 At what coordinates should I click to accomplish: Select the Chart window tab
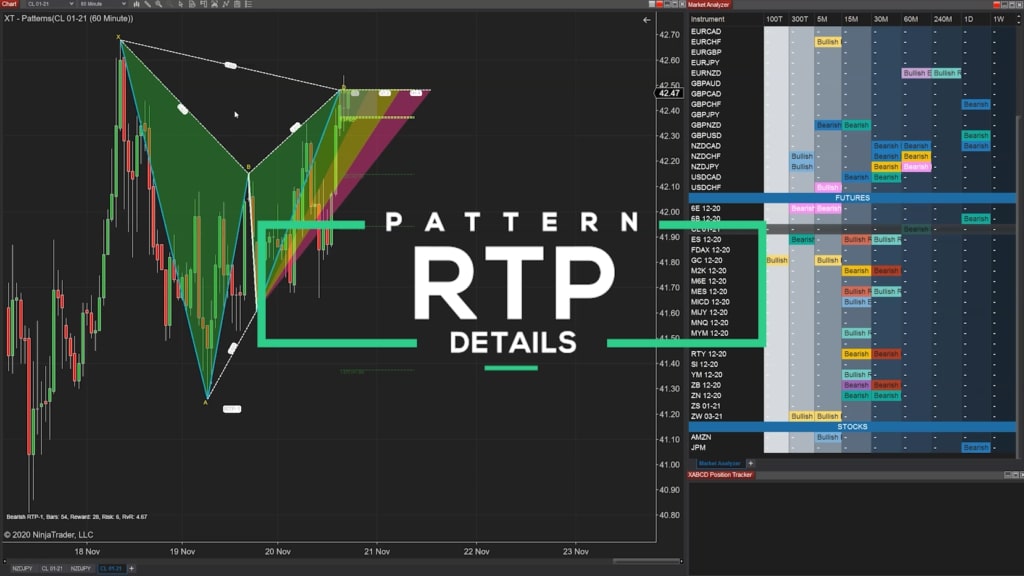[x=9, y=4]
